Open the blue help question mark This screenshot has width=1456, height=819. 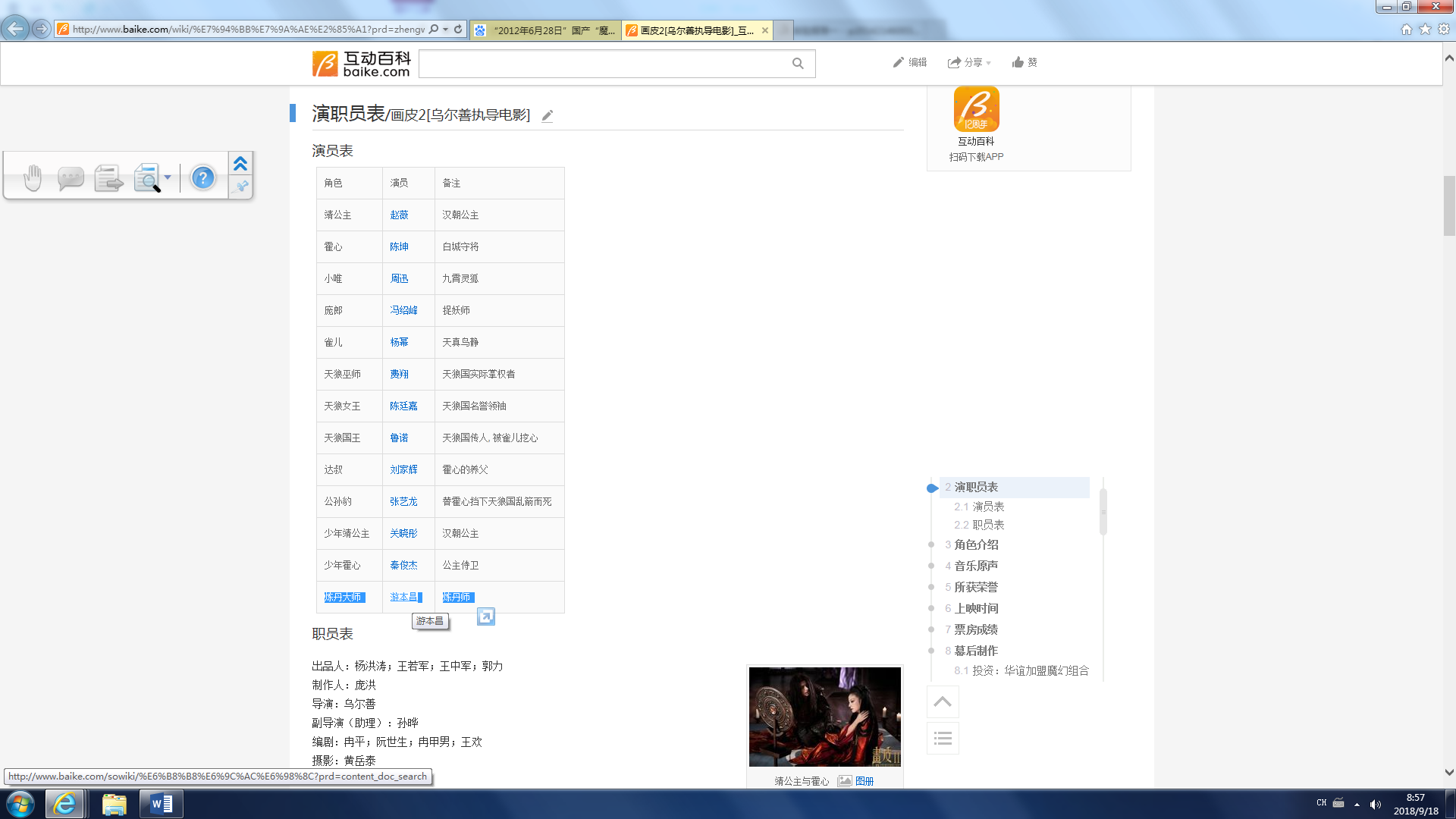click(x=202, y=178)
